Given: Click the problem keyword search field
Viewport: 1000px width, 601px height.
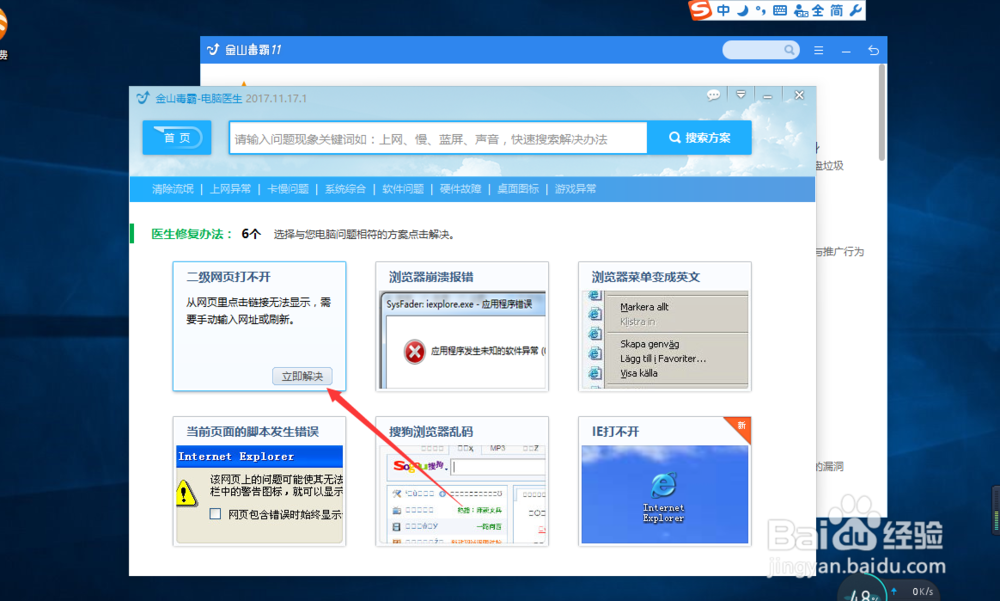Looking at the screenshot, I should pyautogui.click(x=438, y=138).
